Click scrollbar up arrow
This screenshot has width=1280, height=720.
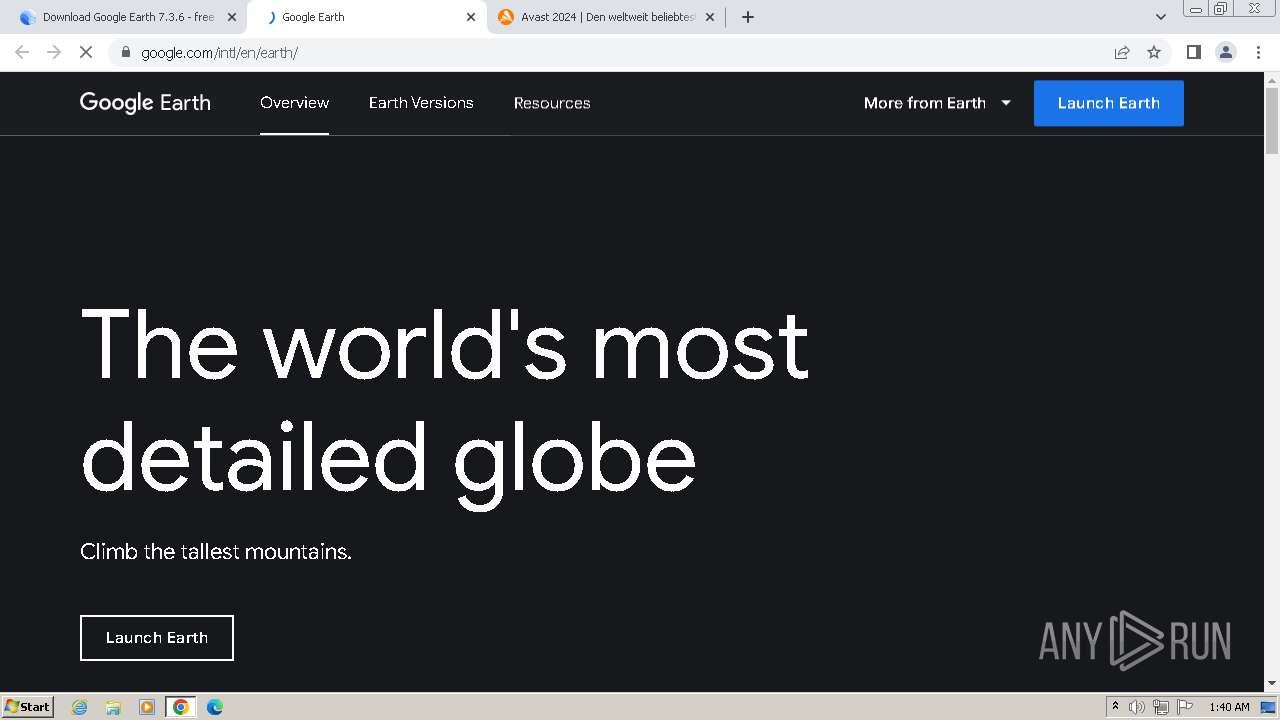point(1272,79)
